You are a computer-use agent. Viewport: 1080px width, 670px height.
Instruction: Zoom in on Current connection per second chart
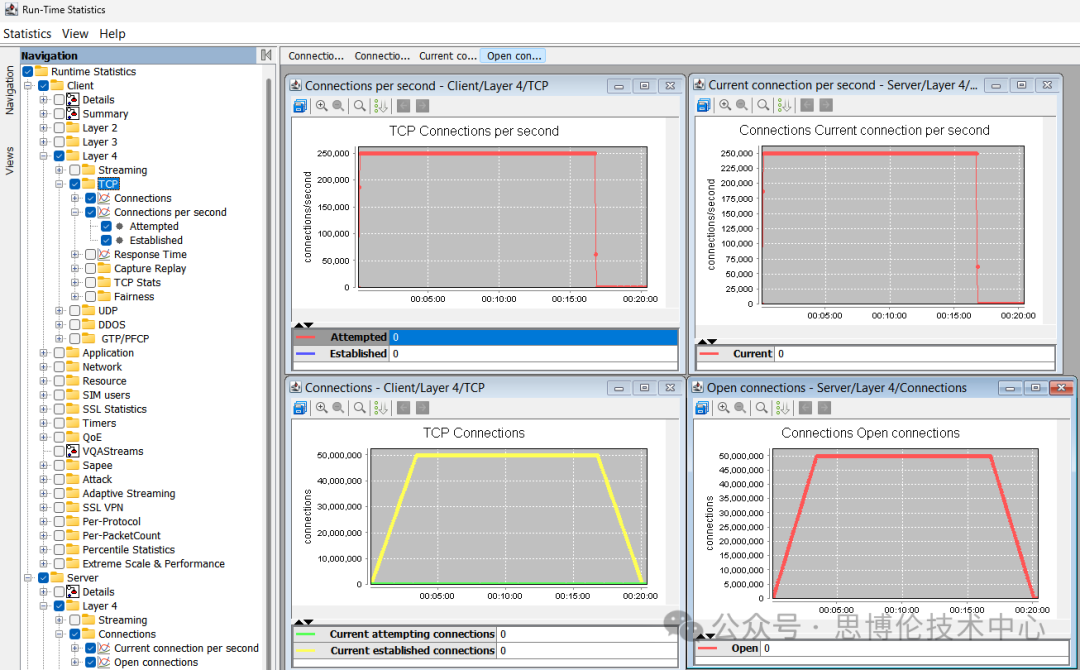point(725,105)
